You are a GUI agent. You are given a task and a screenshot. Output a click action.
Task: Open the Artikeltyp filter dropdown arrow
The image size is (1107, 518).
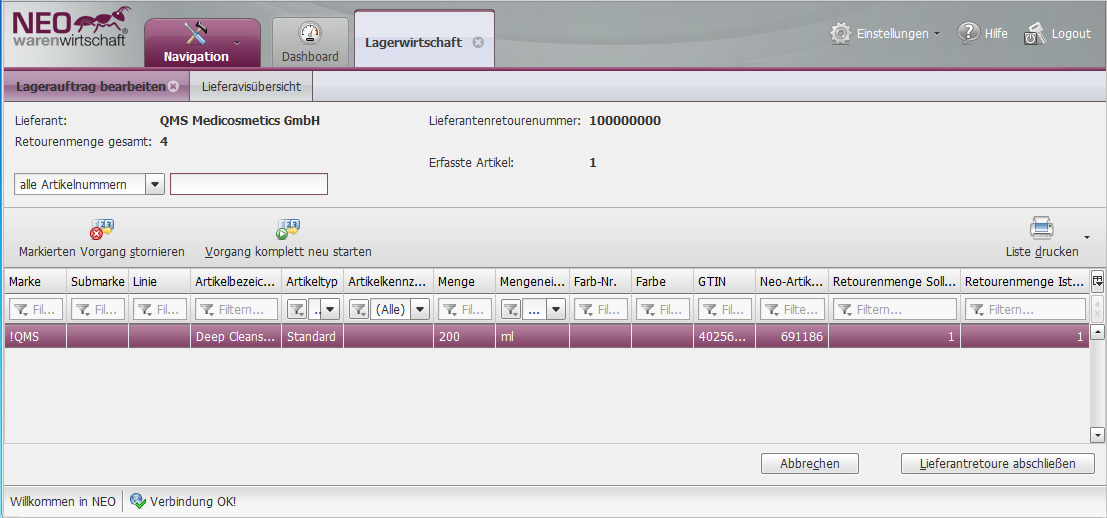pos(330,309)
